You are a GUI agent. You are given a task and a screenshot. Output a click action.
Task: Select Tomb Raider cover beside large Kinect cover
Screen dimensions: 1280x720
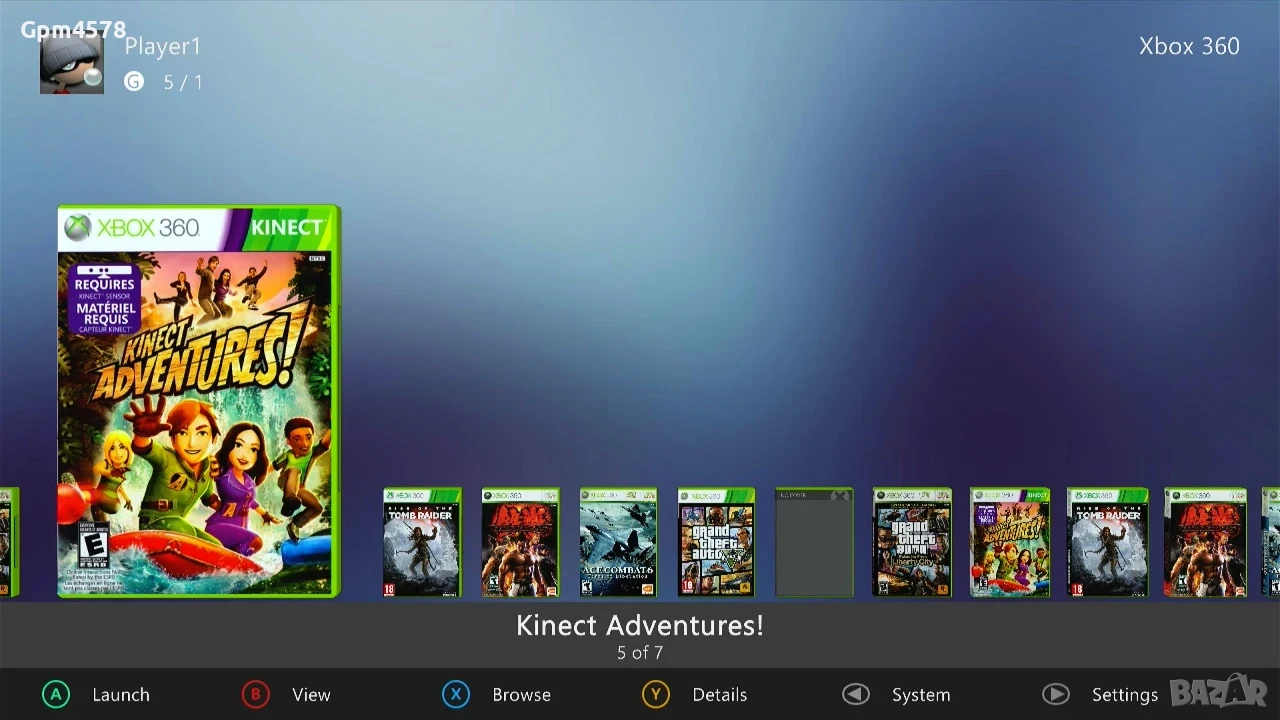click(x=422, y=543)
